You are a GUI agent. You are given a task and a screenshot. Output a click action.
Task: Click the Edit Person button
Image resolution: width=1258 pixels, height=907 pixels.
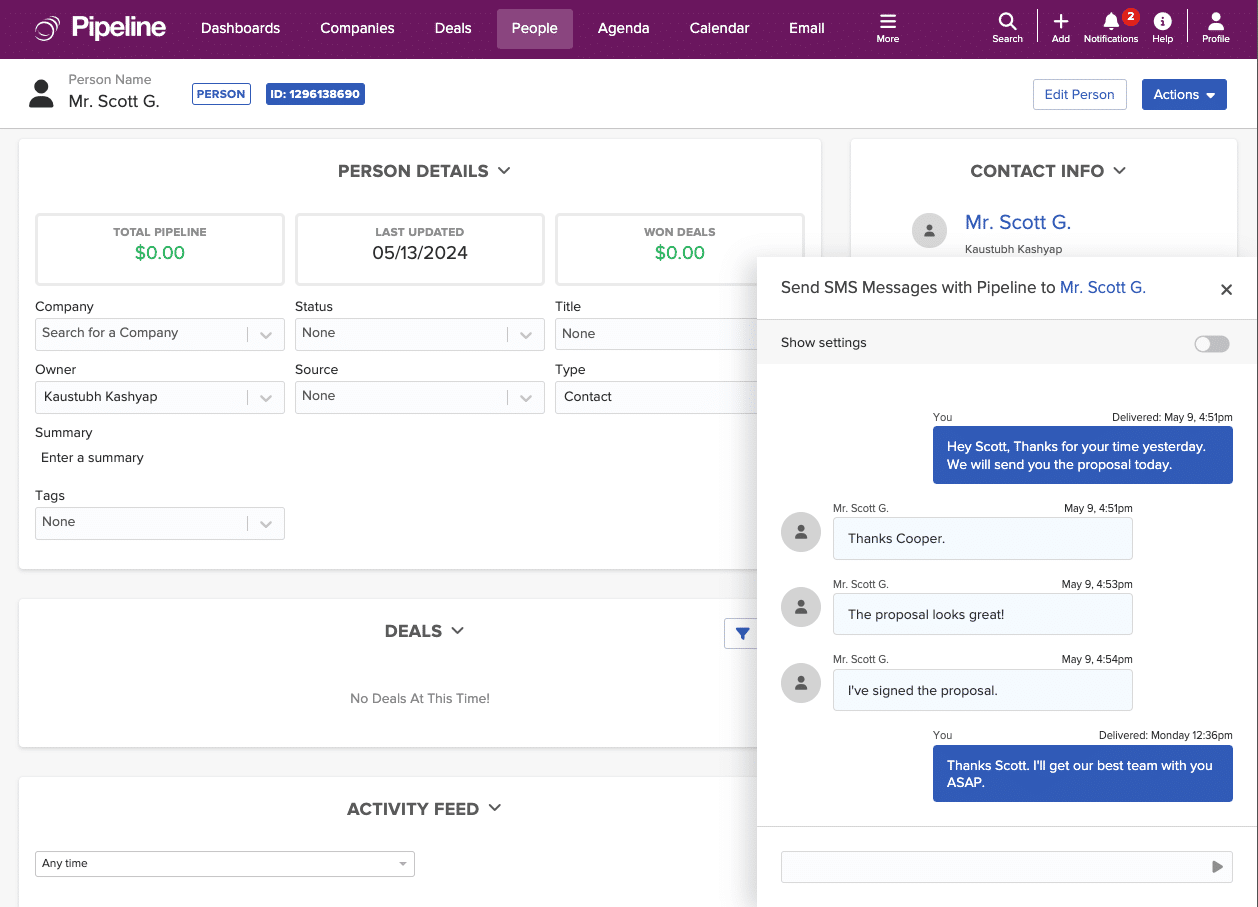[1079, 94]
